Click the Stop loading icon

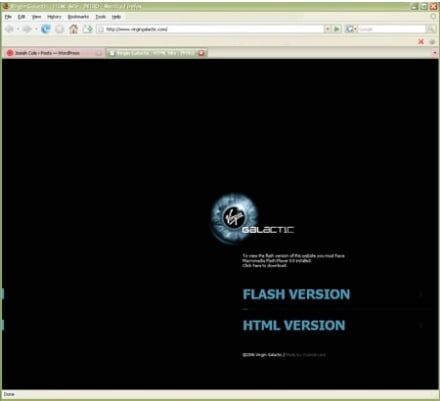tap(60, 29)
